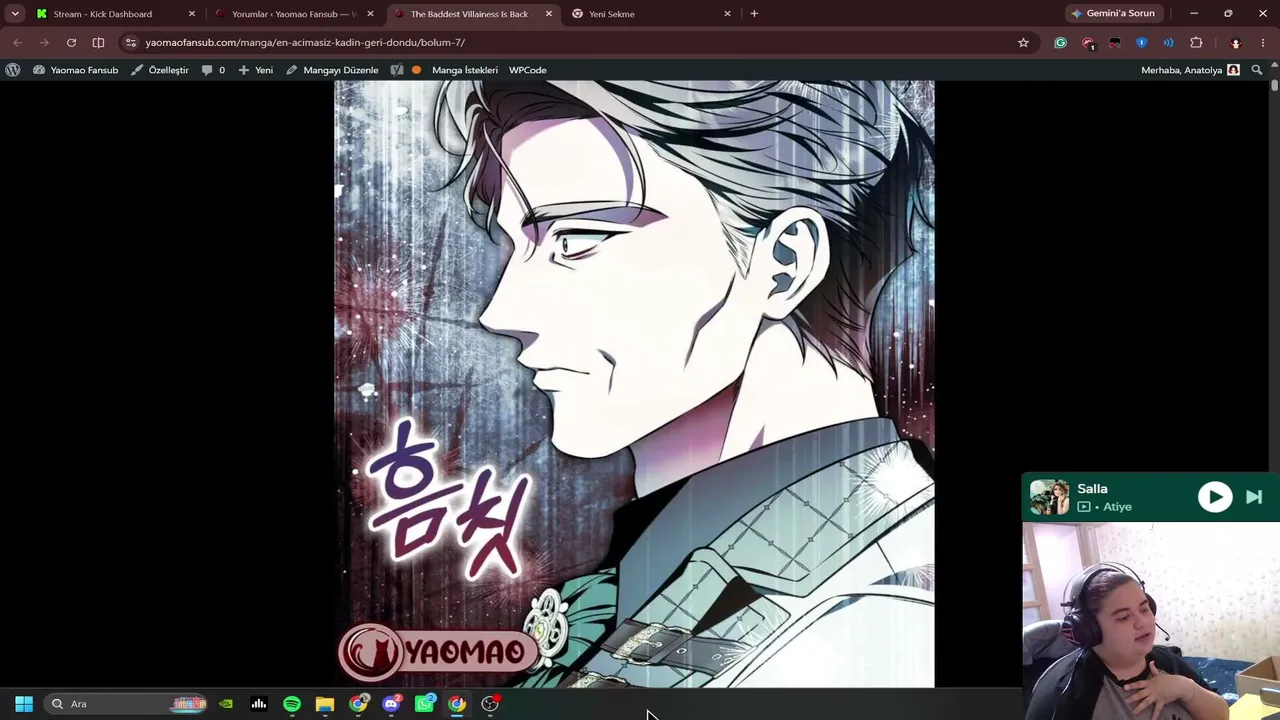View the manga page panel image
The image size is (1280, 720).
[x=634, y=384]
